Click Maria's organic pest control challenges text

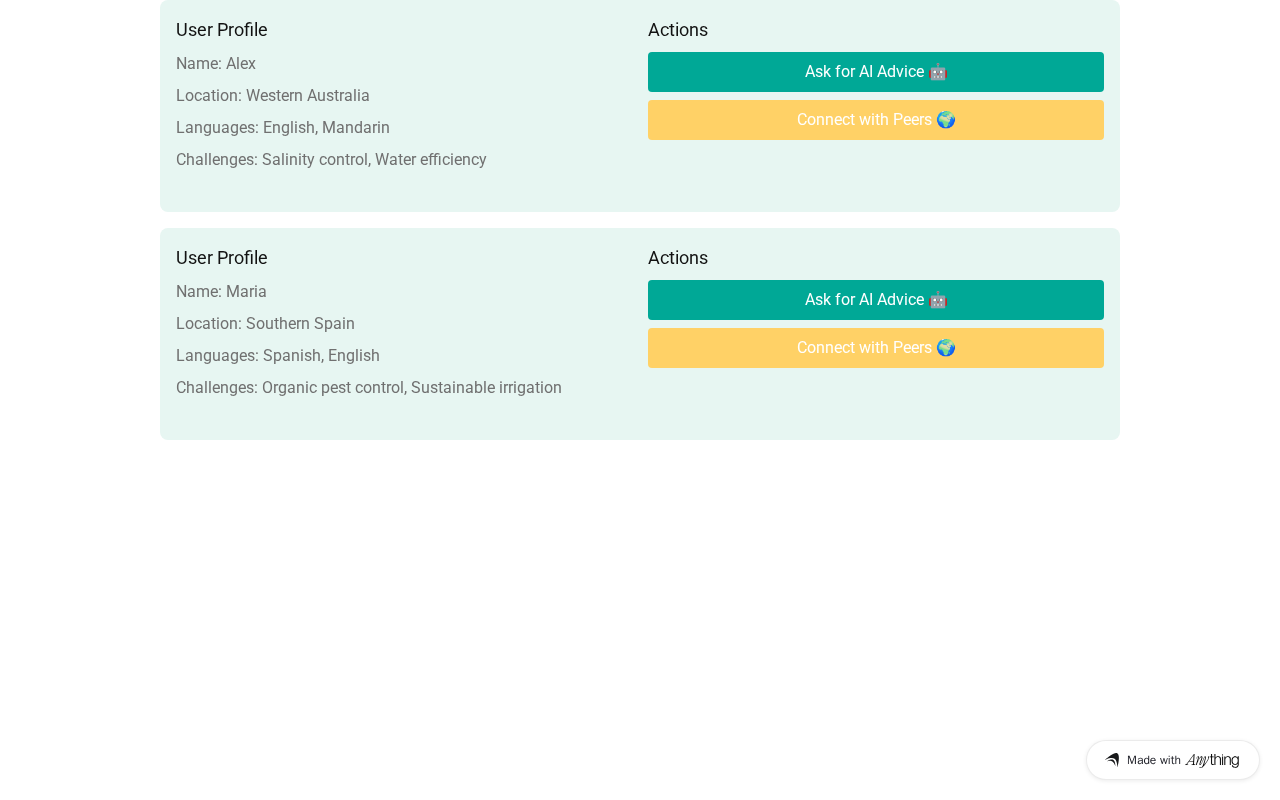369,388
